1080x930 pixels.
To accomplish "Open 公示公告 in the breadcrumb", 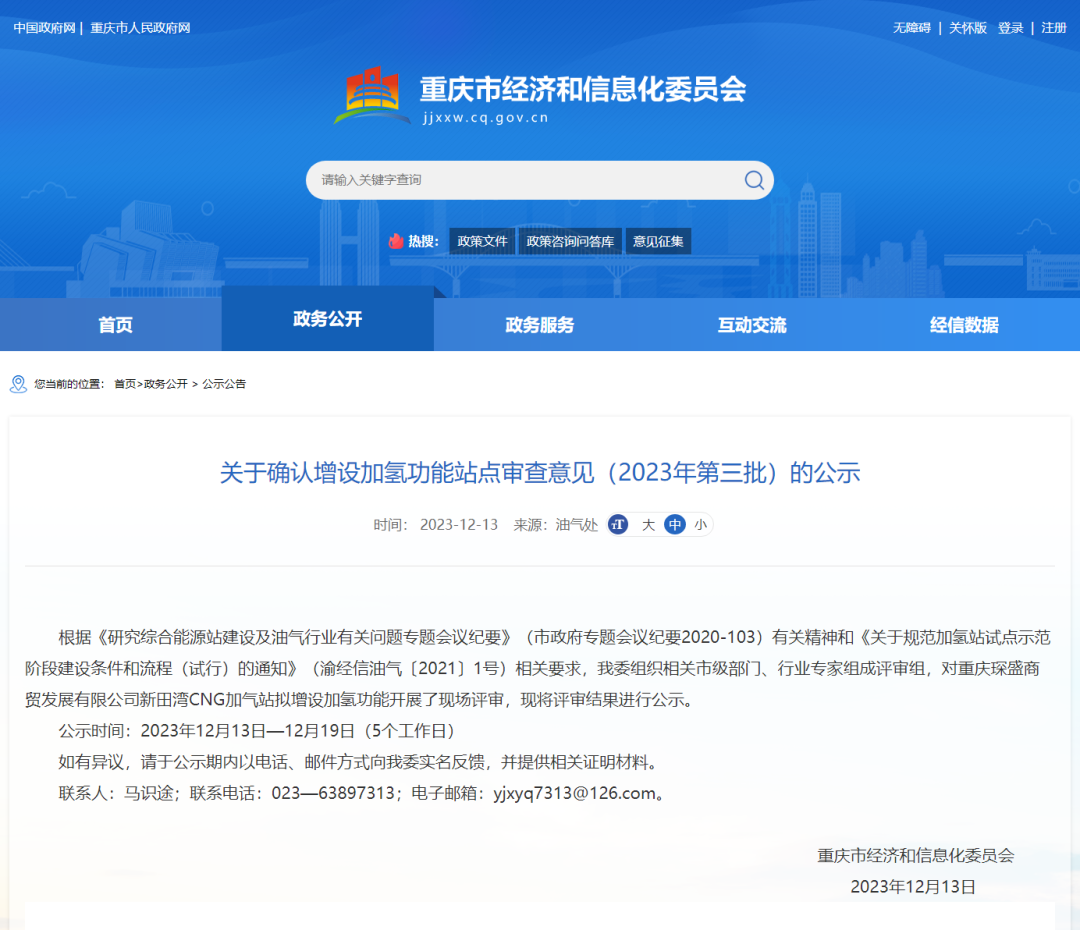I will pyautogui.click(x=224, y=384).
